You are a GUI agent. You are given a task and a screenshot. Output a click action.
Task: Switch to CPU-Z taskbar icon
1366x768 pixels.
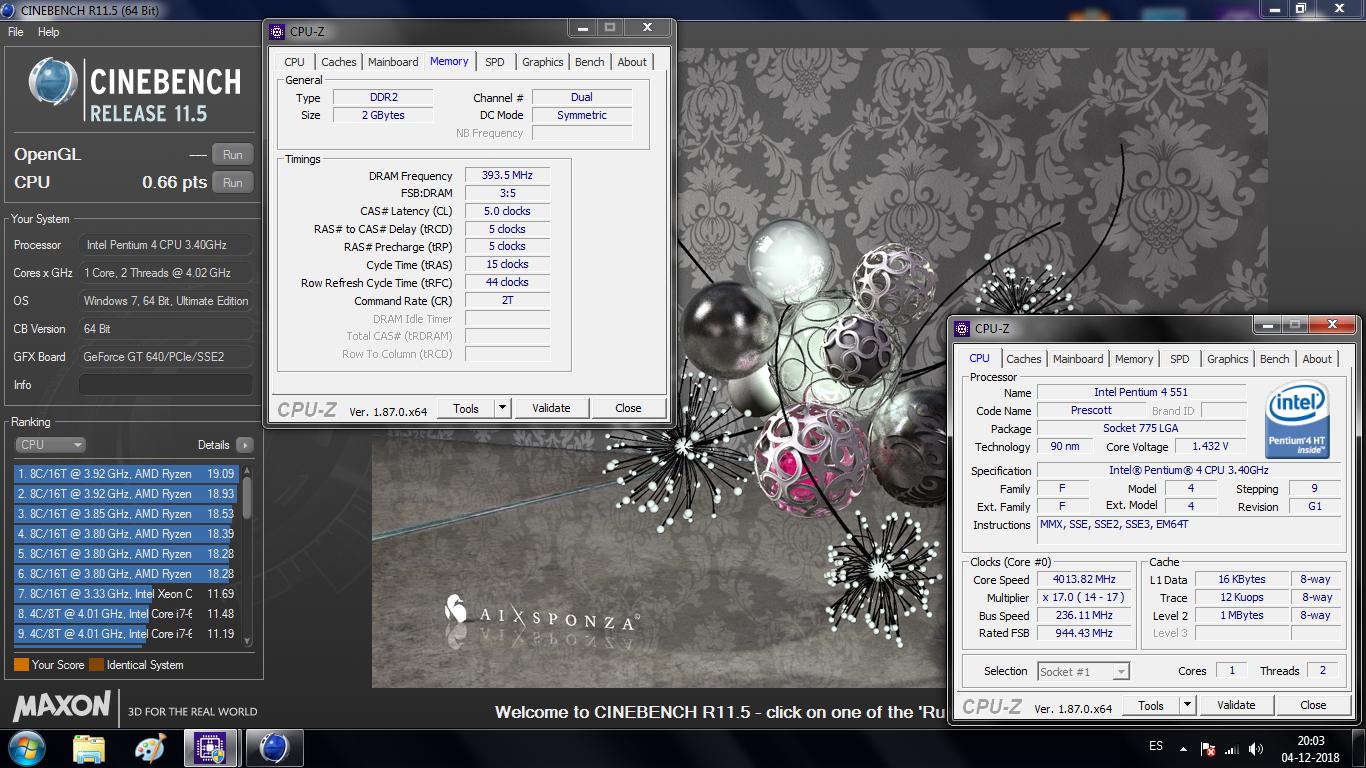coord(210,748)
